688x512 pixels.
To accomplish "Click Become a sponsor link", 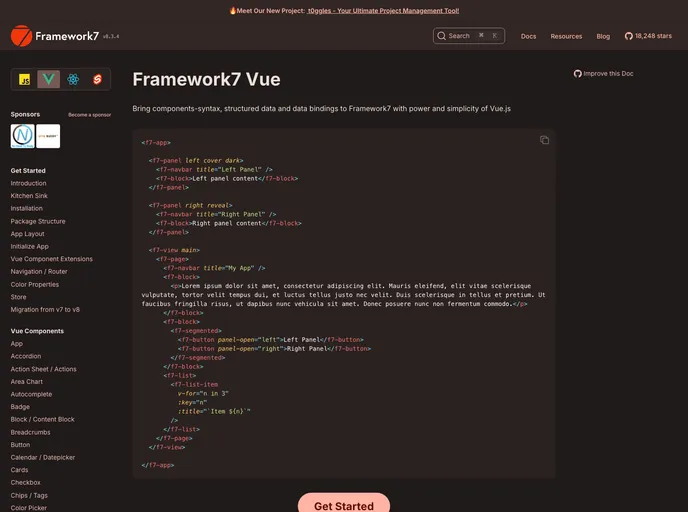I will pyautogui.click(x=90, y=115).
